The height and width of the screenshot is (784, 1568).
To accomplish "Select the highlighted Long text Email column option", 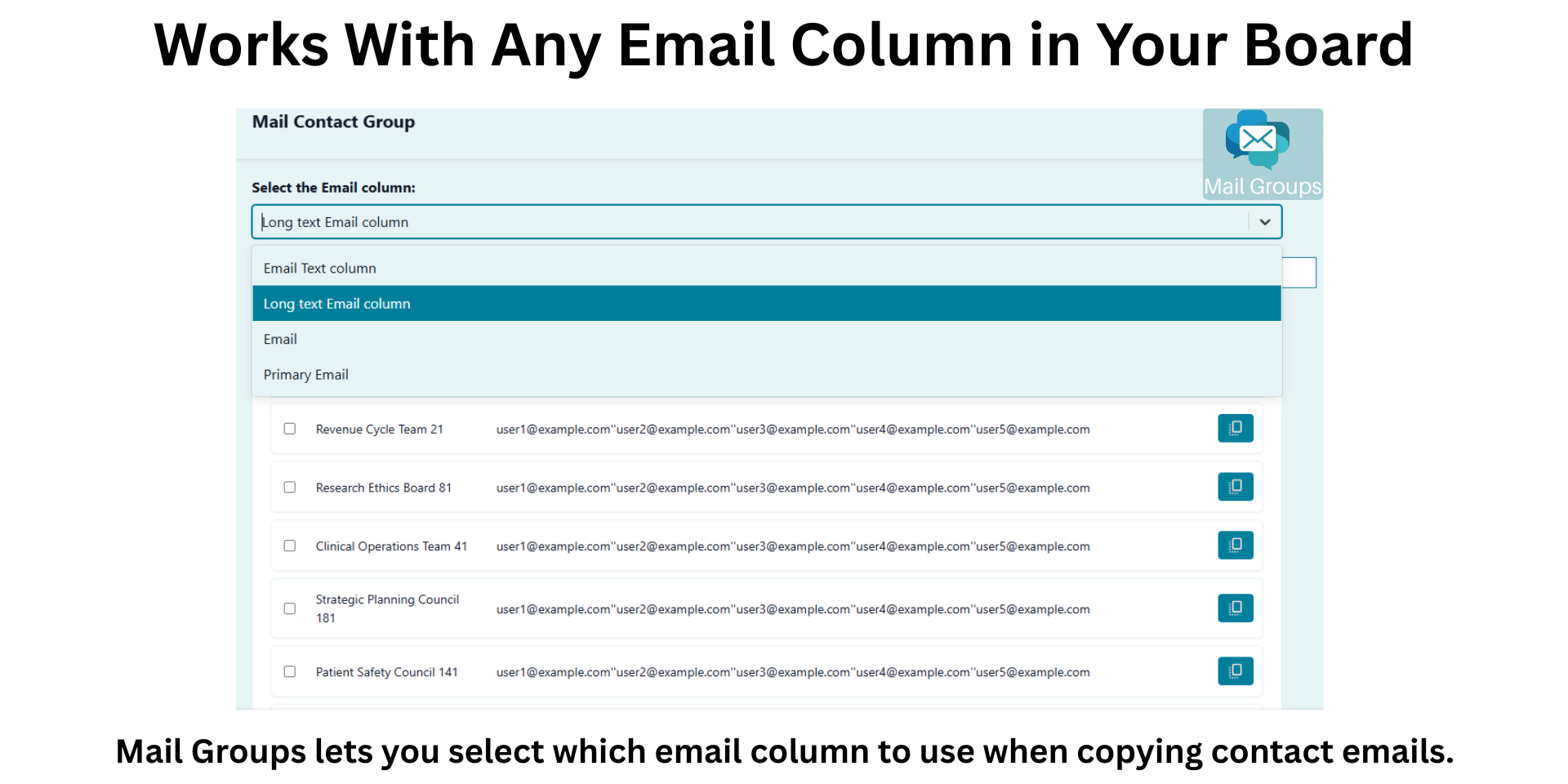I will coord(336,304).
